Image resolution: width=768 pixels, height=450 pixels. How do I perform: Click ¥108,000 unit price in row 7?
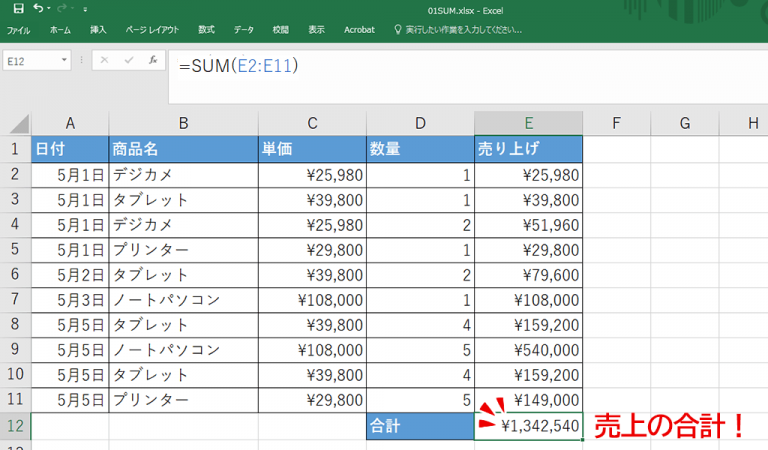tap(312, 300)
